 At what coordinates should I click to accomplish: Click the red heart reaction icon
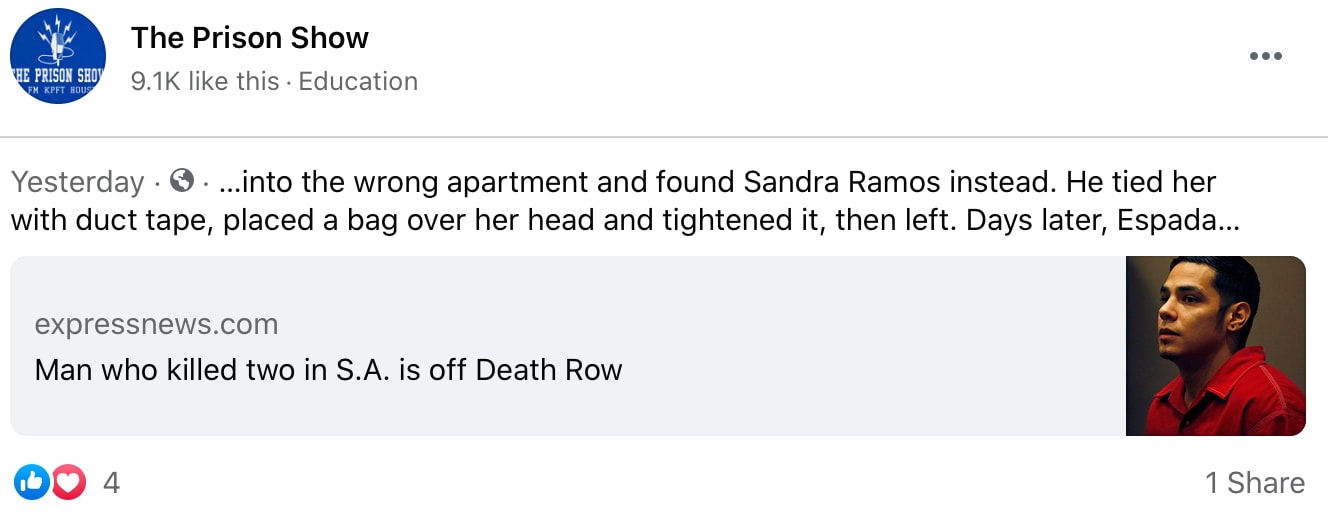68,483
